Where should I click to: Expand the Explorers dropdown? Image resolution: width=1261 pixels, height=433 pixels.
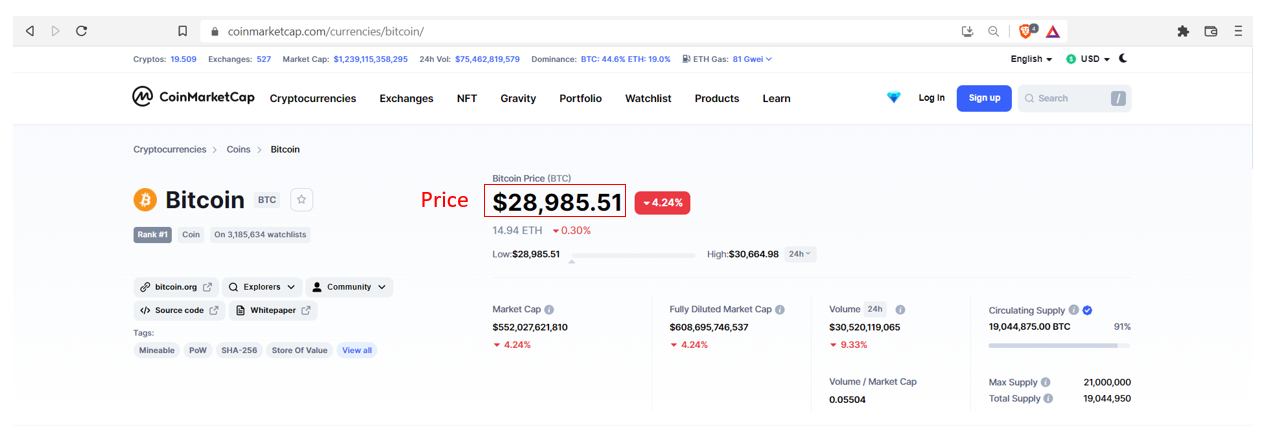261,287
